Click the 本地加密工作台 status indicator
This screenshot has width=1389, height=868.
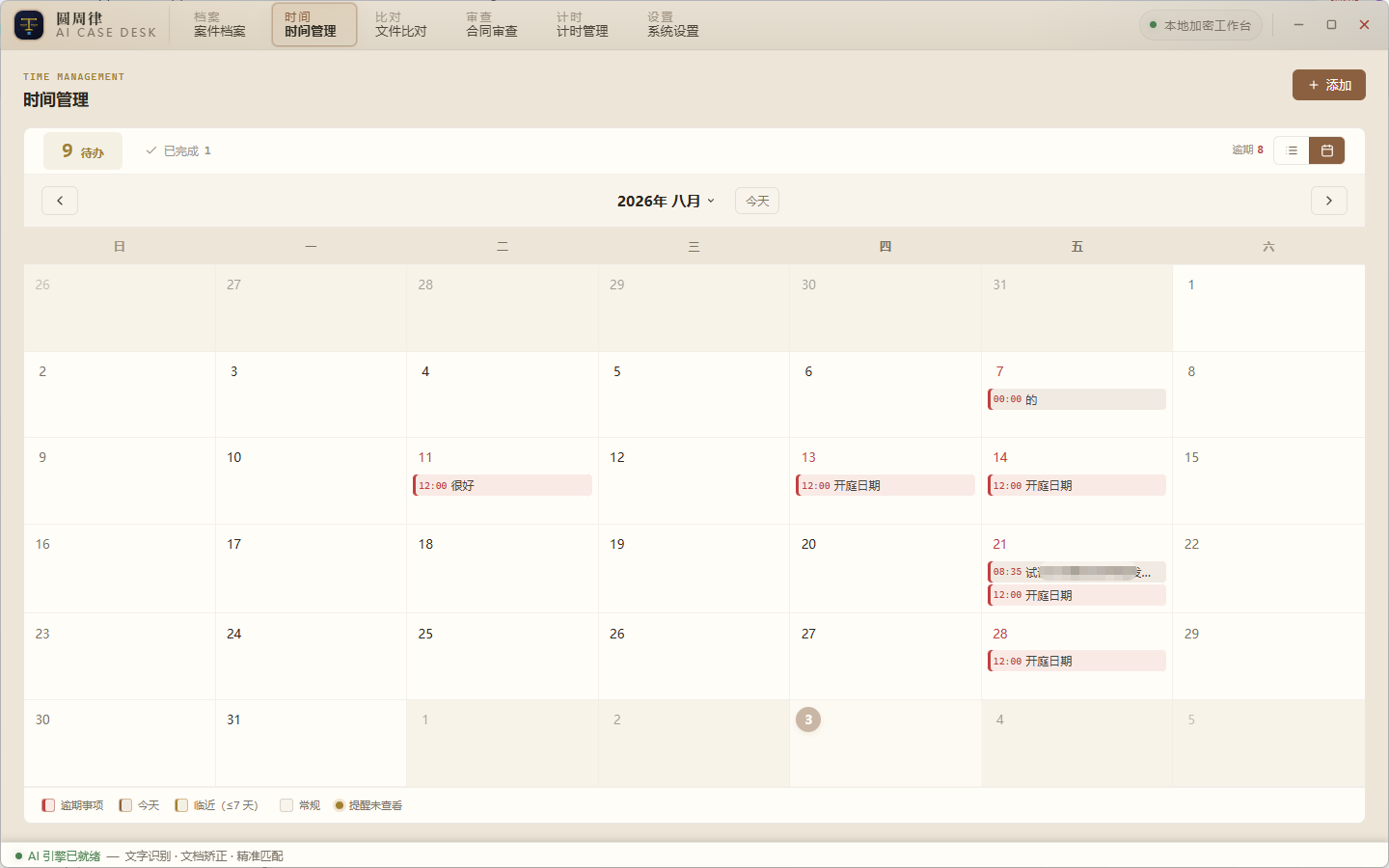tap(1201, 25)
